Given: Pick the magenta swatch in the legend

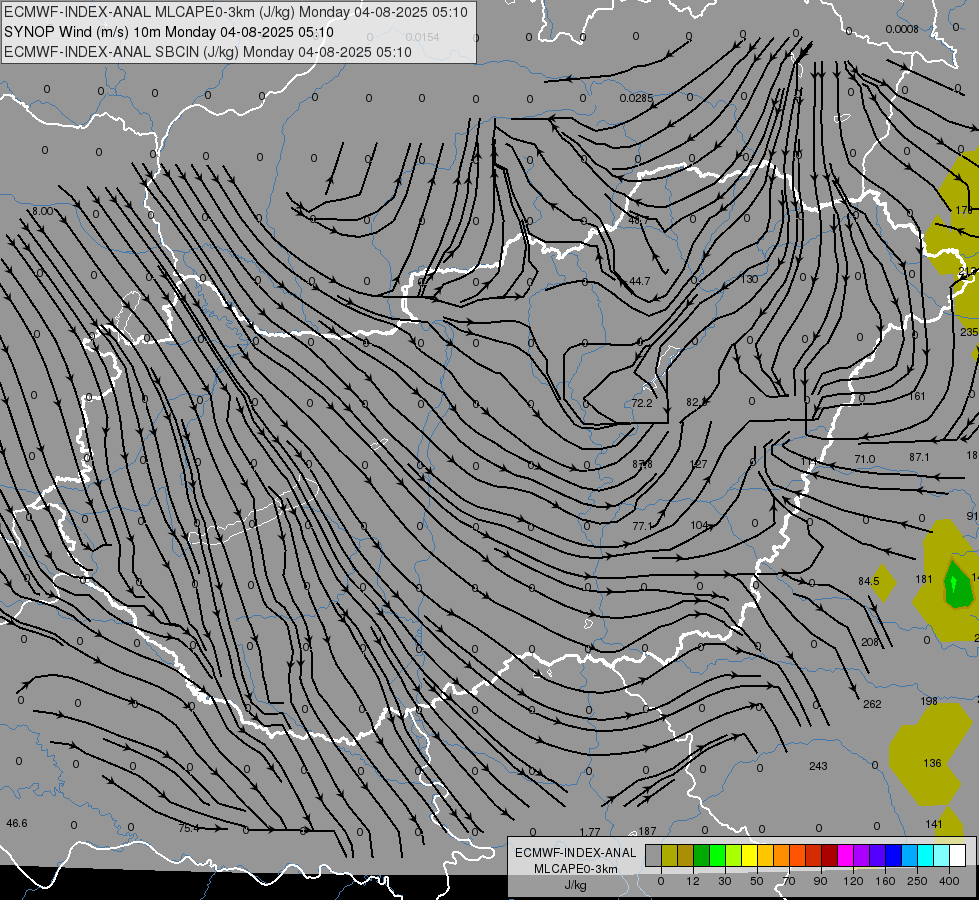Looking at the screenshot, I should (845, 855).
